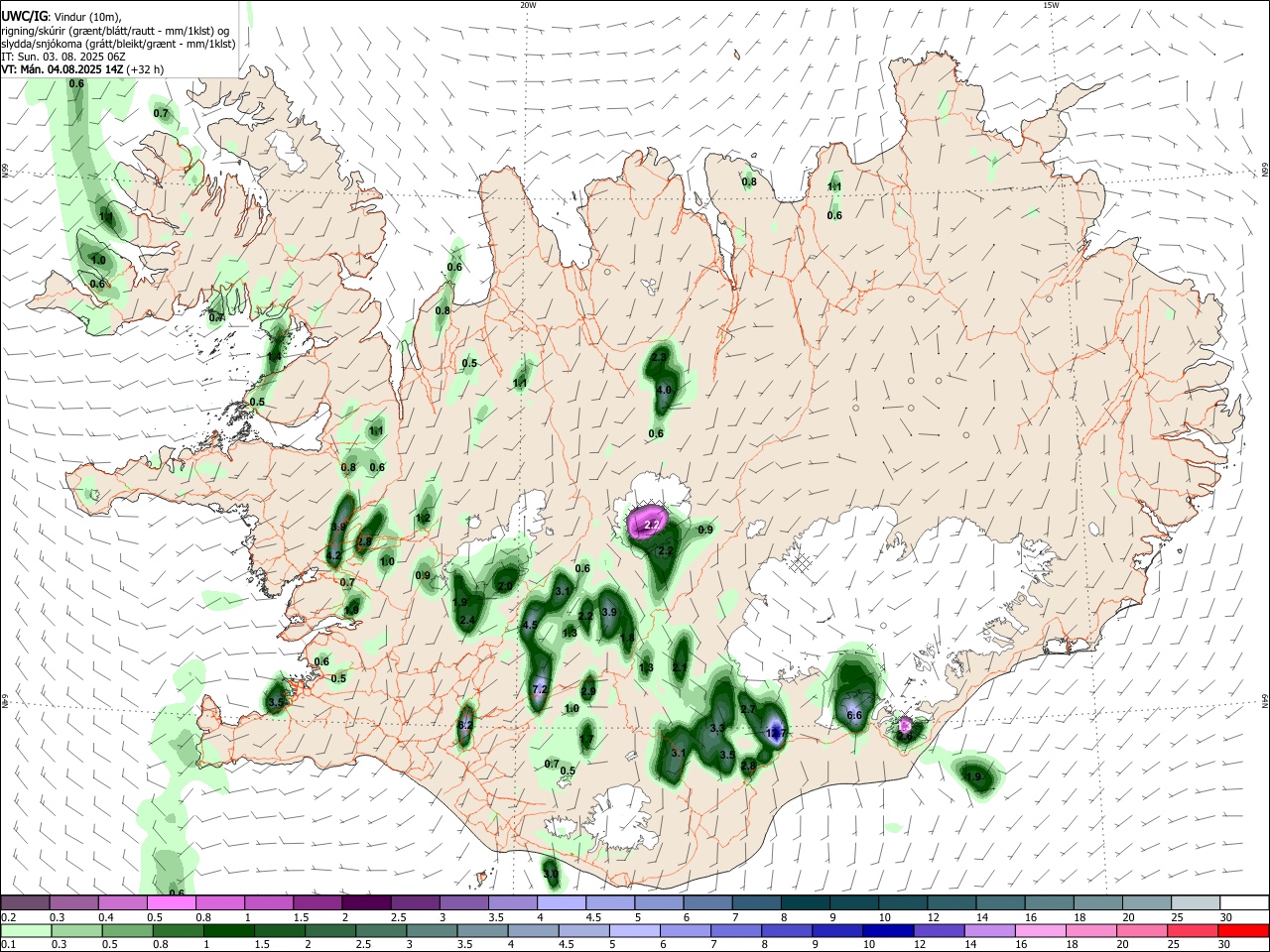Click the 3.3 rainfall value

point(718,728)
